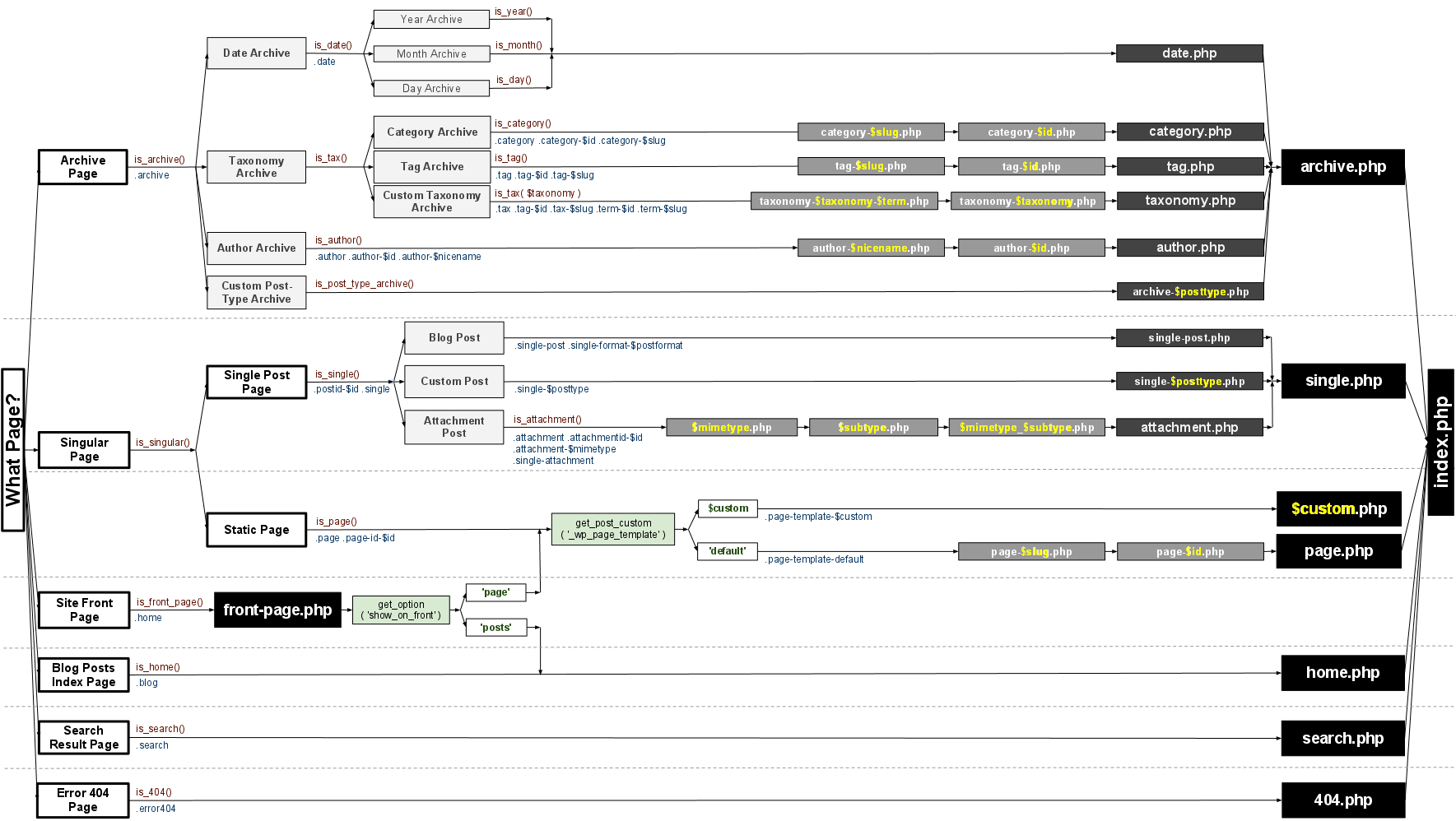The height and width of the screenshot is (821, 1456).
Task: Click the 'default' option box
Action: point(728,551)
